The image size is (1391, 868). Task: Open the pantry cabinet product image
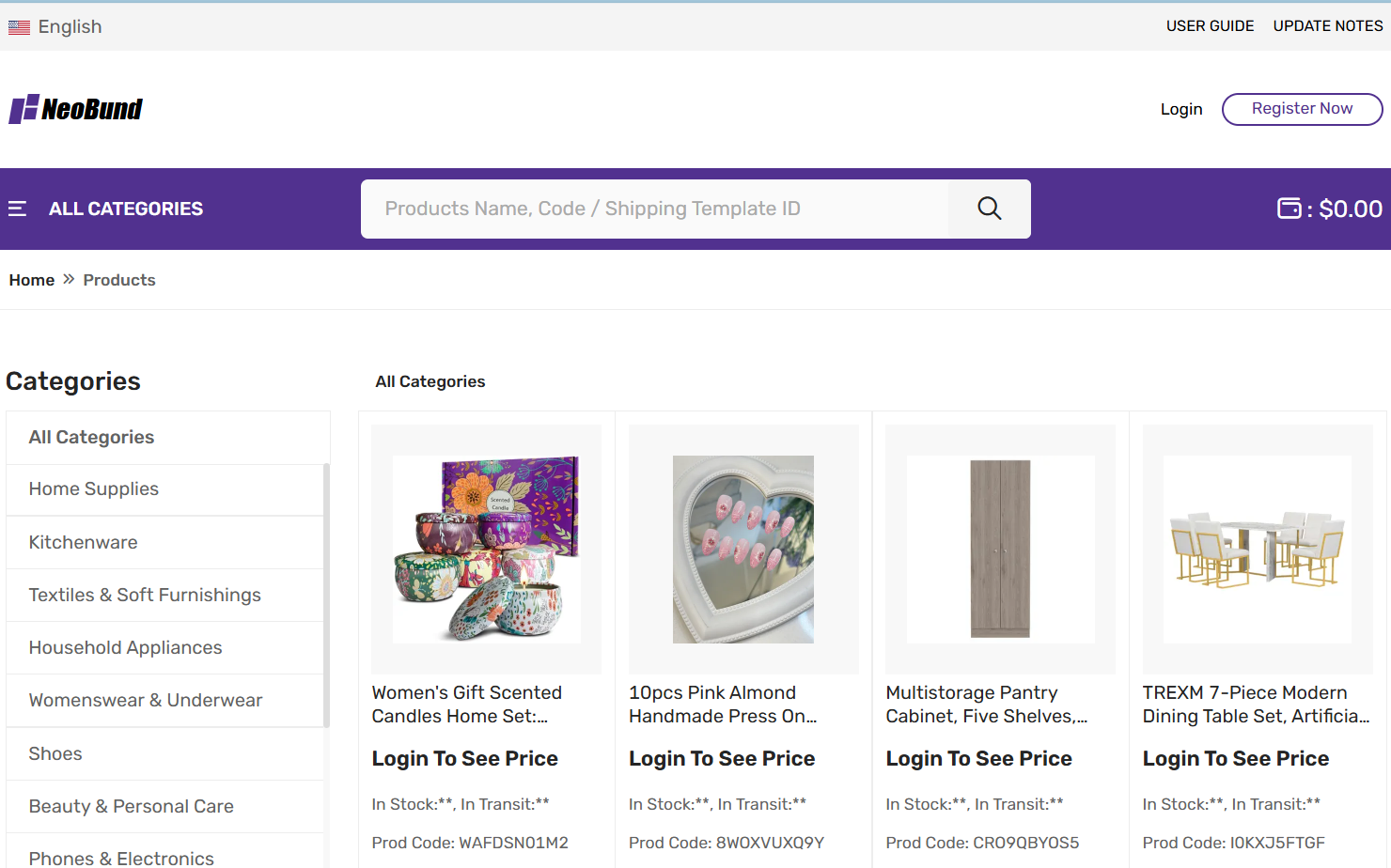pos(1000,550)
